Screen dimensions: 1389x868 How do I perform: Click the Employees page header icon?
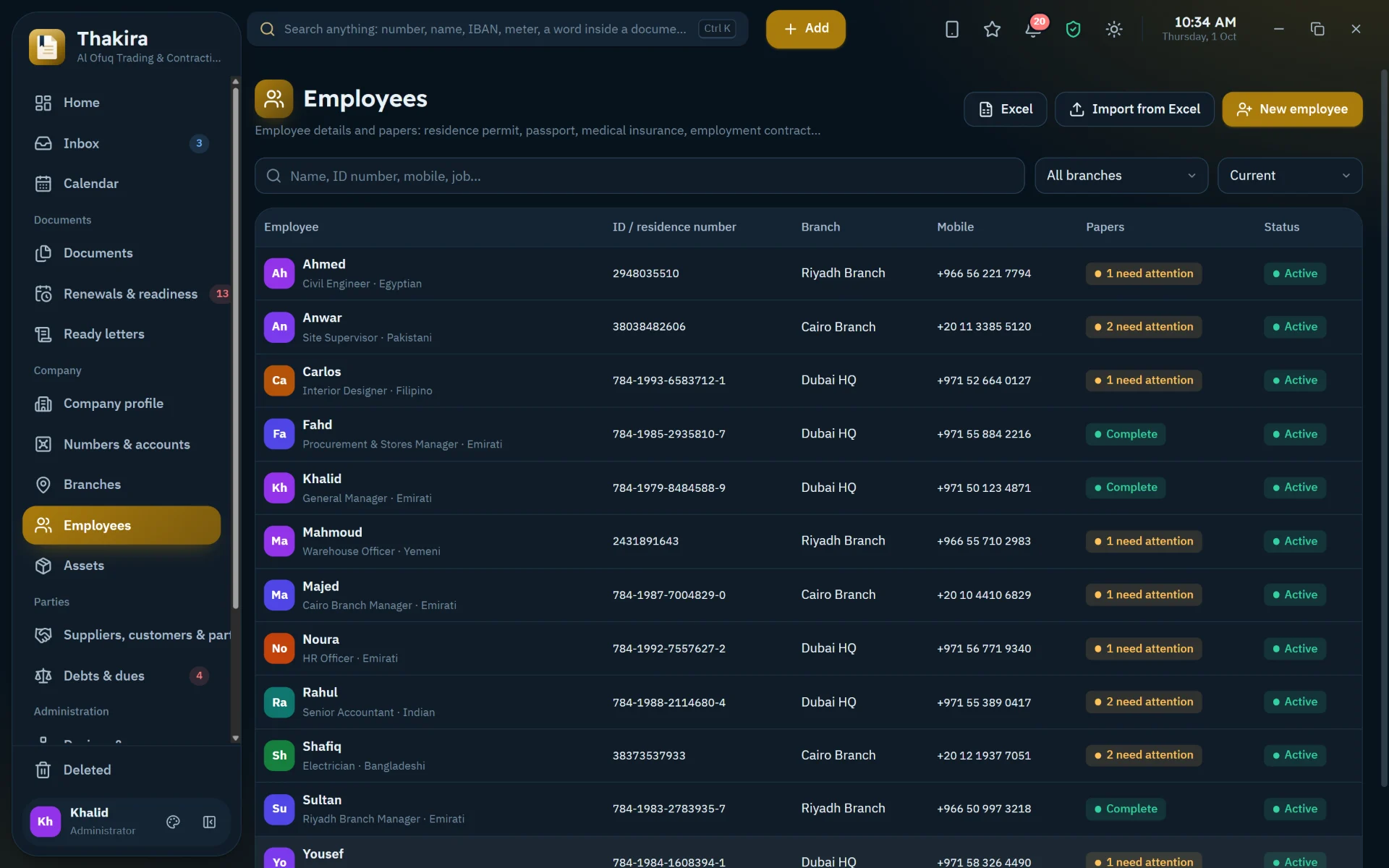273,99
